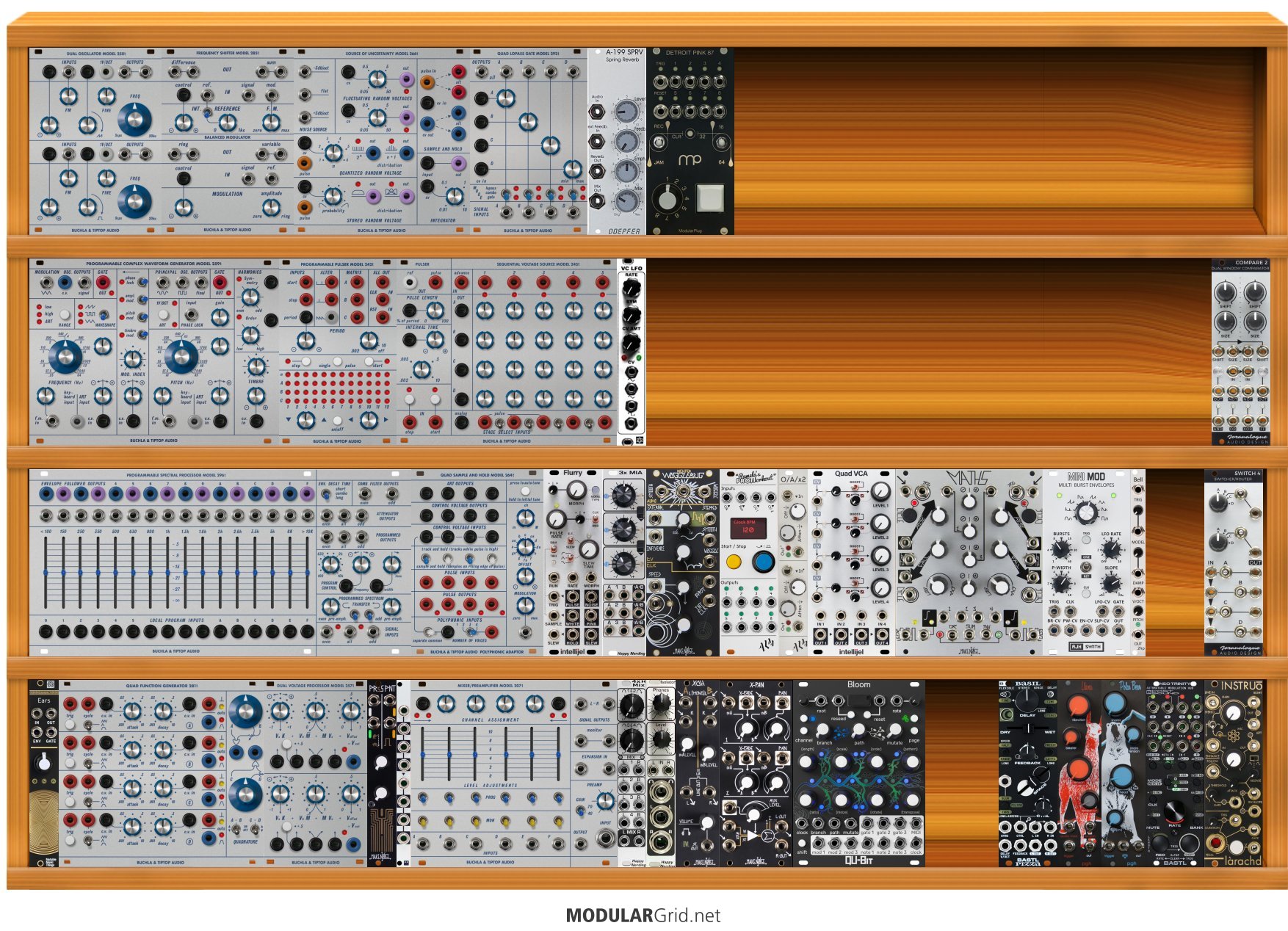Click the Level knob on A-199 Spring Reverb

[626, 112]
